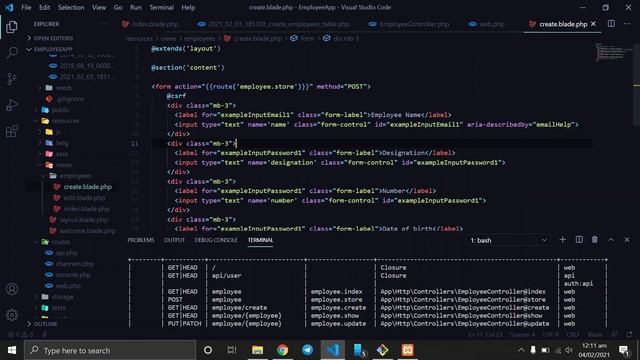
Task: Open create.blade.php in the file tree
Action: (88, 187)
